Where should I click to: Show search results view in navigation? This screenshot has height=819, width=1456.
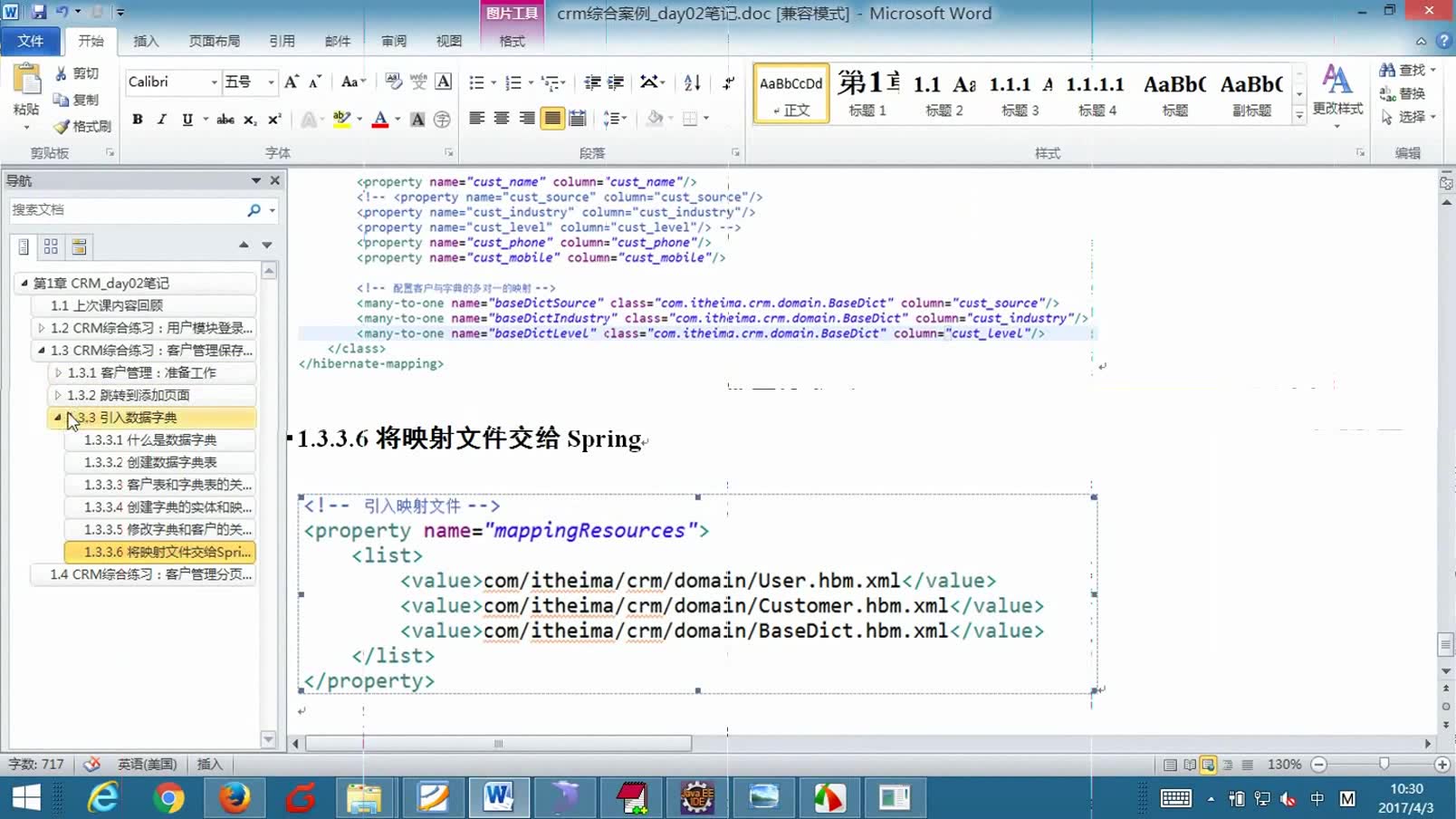pos(79,246)
